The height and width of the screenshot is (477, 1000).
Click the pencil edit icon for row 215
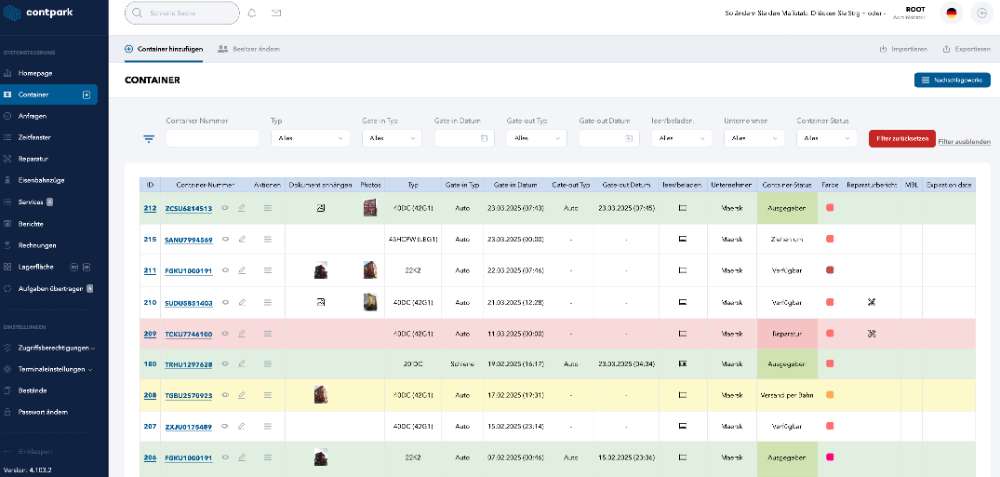[242, 239]
